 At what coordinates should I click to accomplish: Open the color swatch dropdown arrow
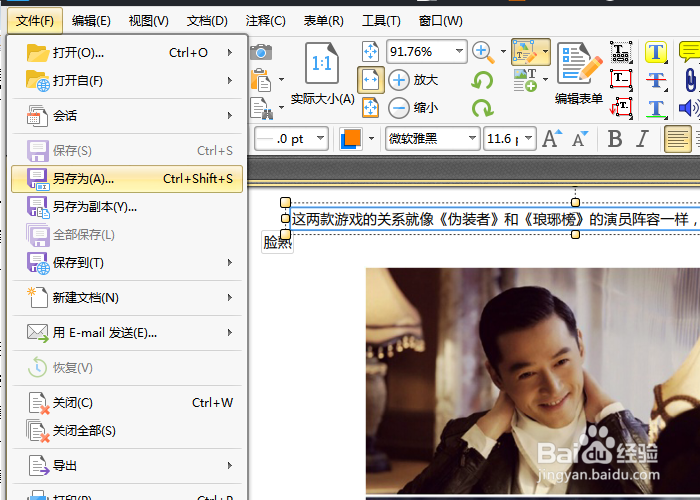coord(371,138)
